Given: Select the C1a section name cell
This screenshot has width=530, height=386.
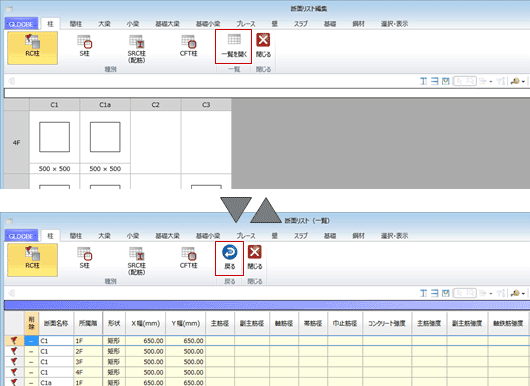Looking at the screenshot, I should point(56,382).
